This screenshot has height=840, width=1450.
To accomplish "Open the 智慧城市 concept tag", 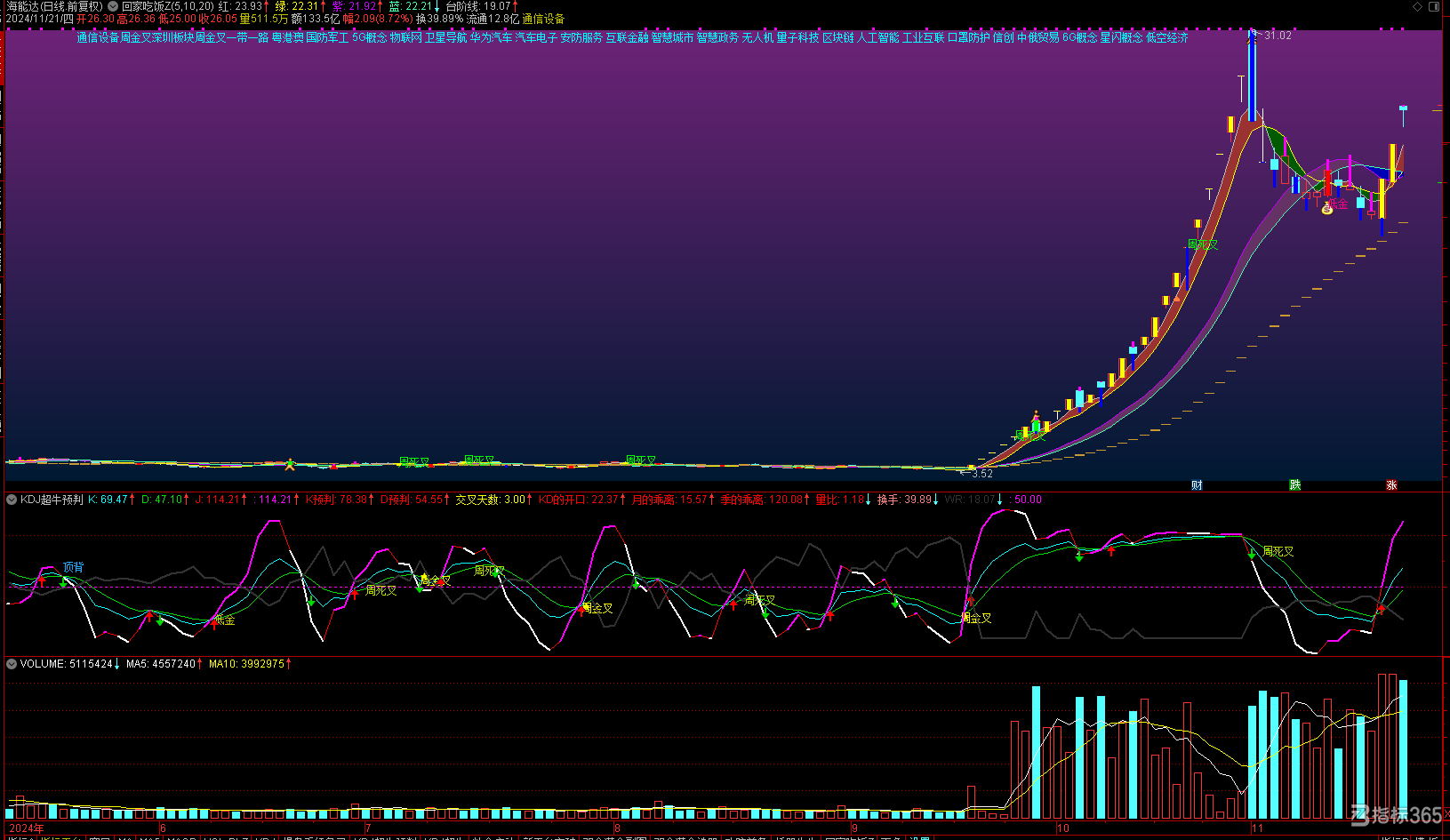I will 672,37.
